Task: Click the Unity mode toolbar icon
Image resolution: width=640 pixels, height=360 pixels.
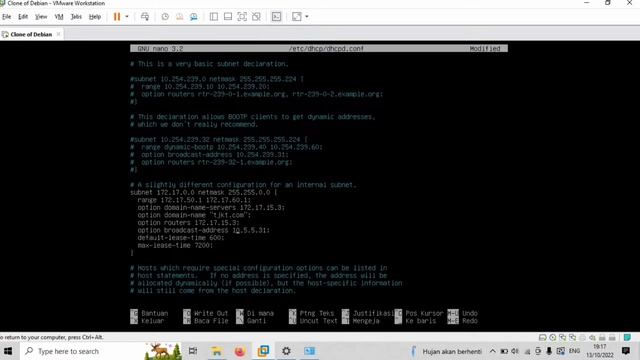Action: pyautogui.click(x=256, y=17)
